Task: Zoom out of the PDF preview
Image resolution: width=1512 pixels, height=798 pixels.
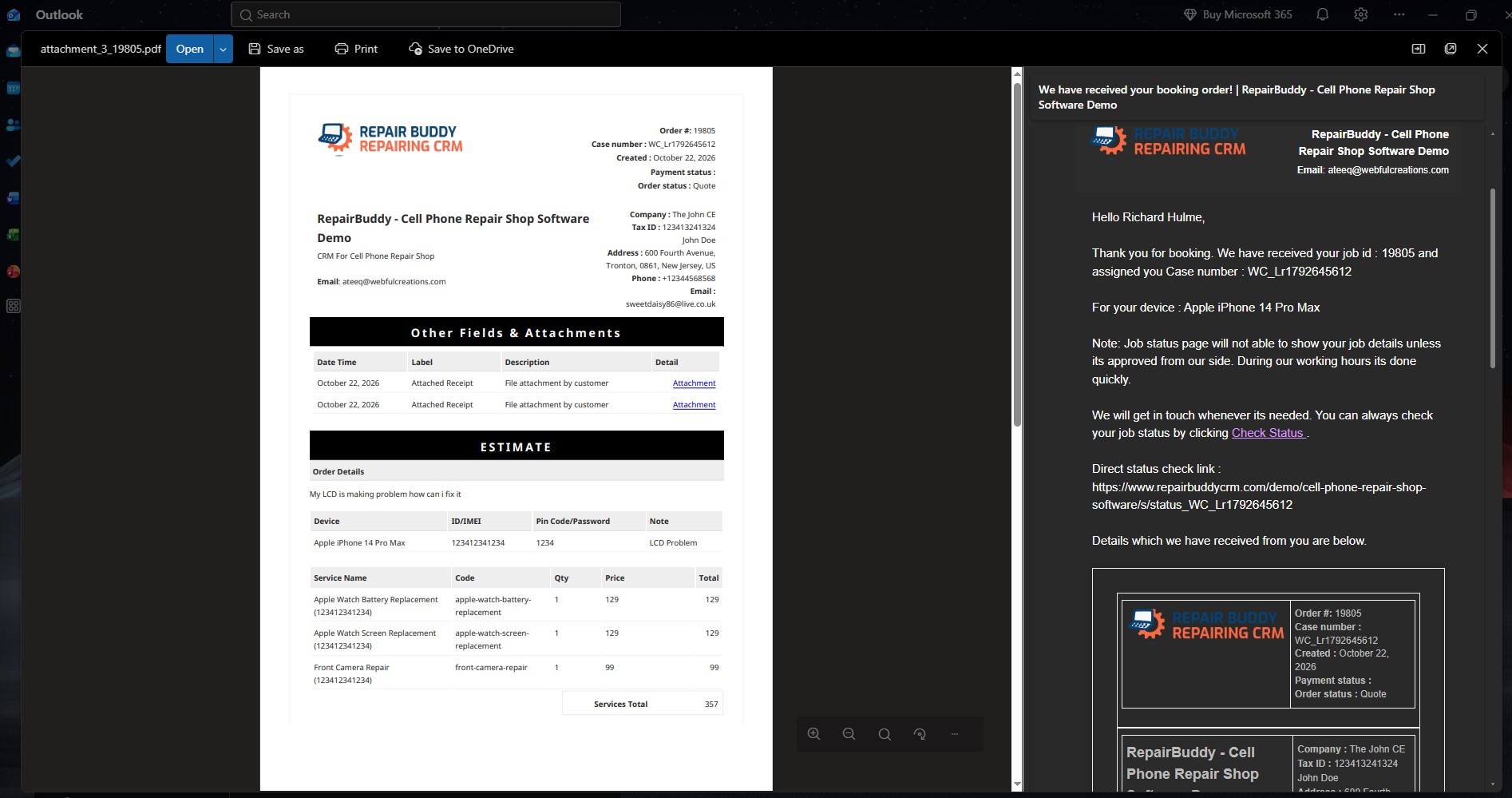Action: click(x=849, y=734)
